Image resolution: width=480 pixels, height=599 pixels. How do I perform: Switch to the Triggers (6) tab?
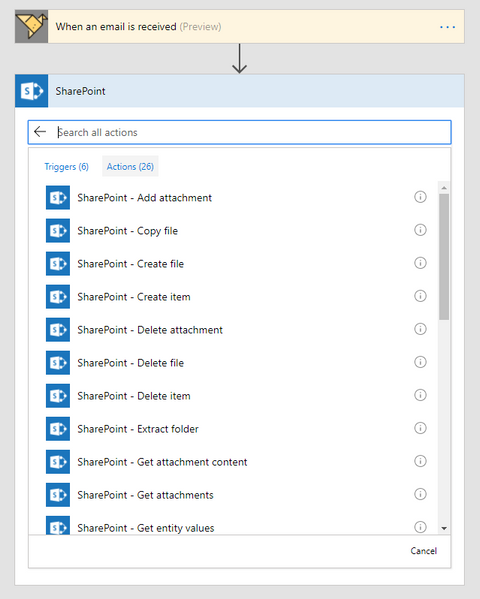pos(66,167)
